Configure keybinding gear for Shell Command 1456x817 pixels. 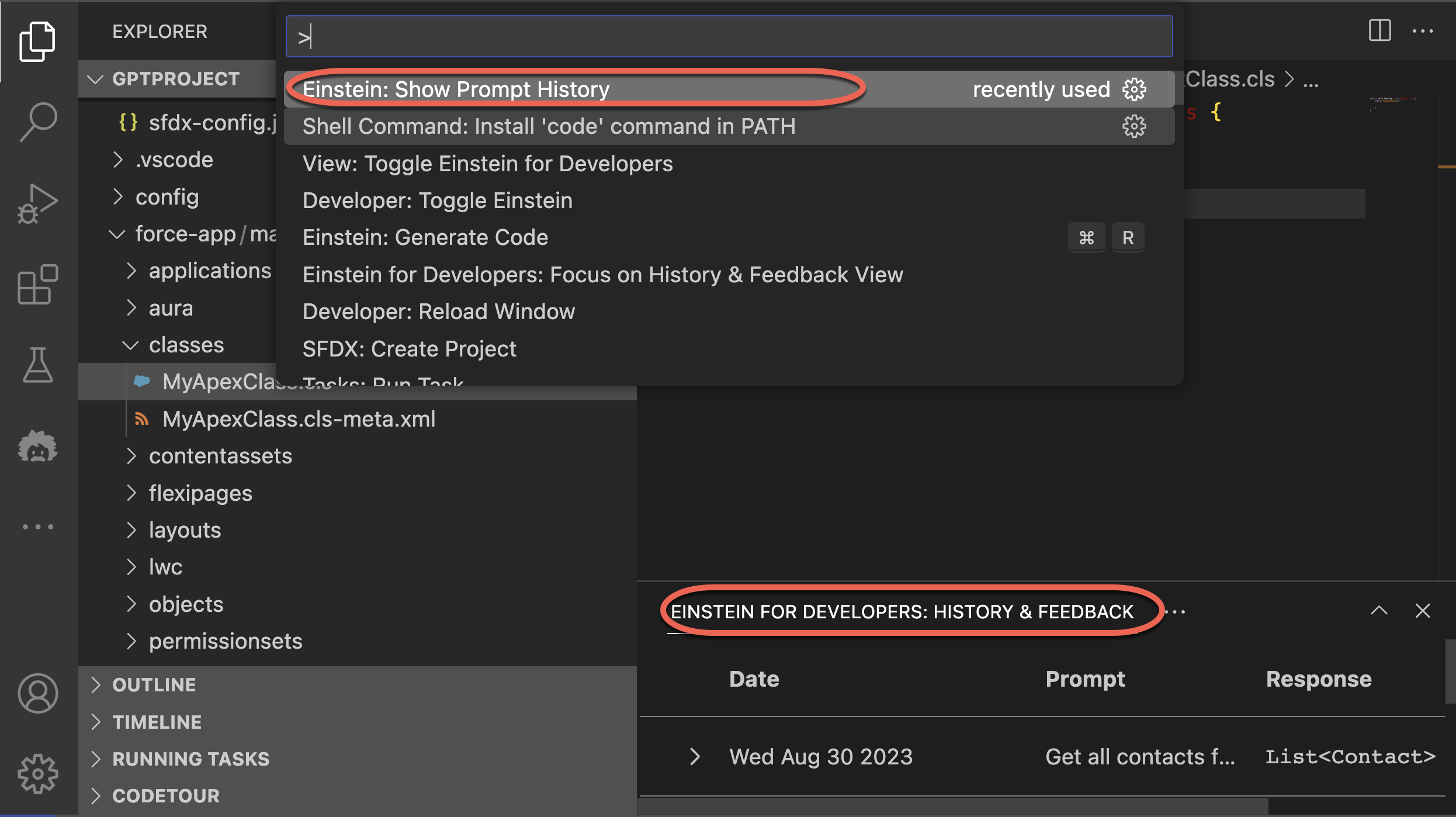(1134, 126)
